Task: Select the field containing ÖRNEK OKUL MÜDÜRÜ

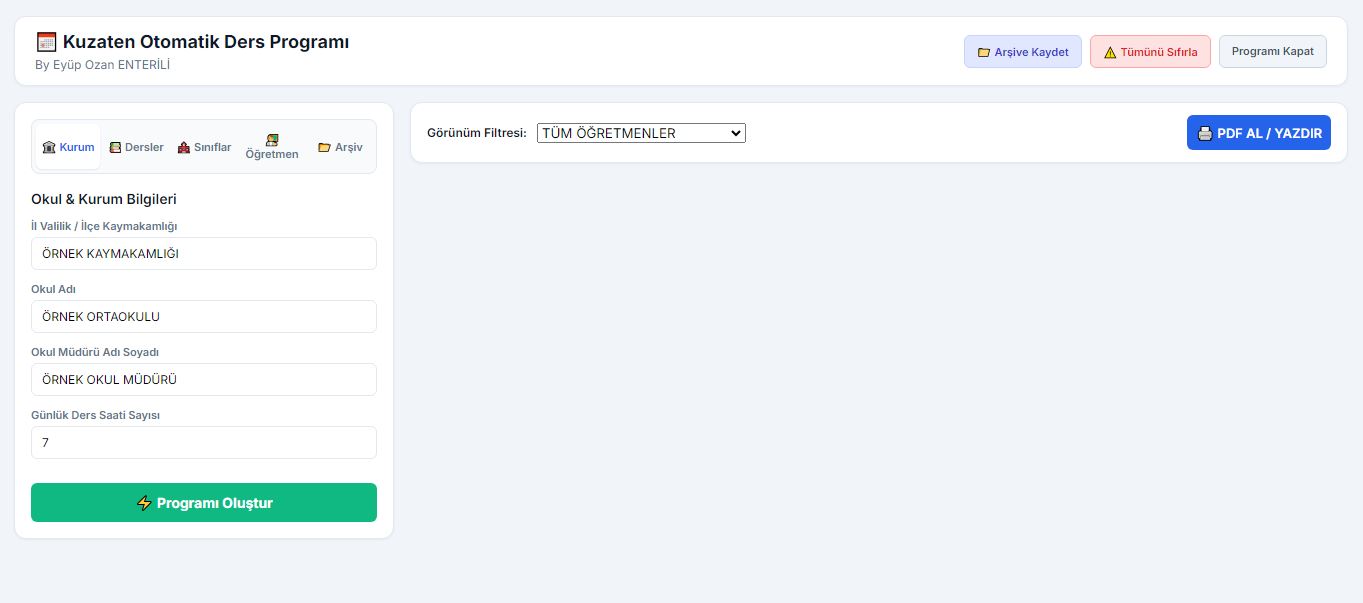Action: click(x=204, y=379)
